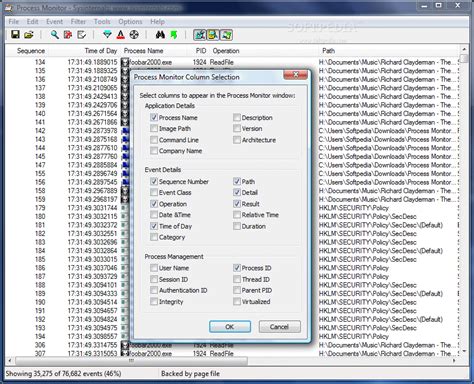Click the green Jump To arrow icon

coord(174,35)
